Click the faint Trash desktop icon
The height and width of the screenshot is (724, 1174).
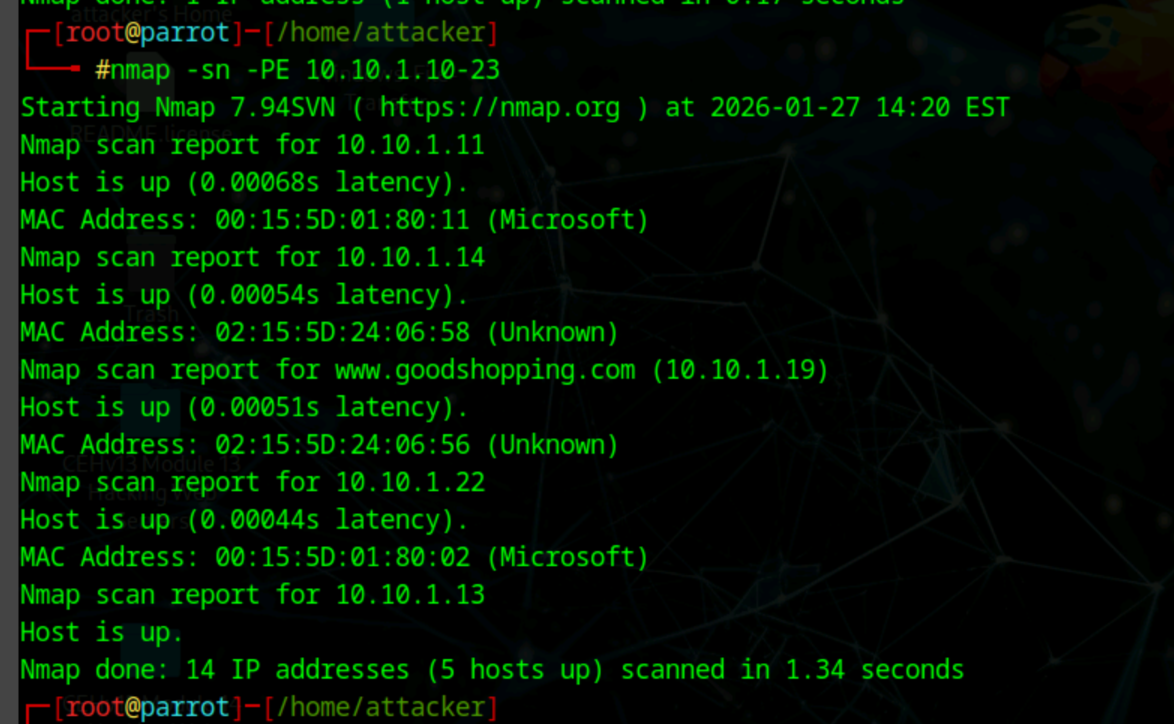pos(151,314)
